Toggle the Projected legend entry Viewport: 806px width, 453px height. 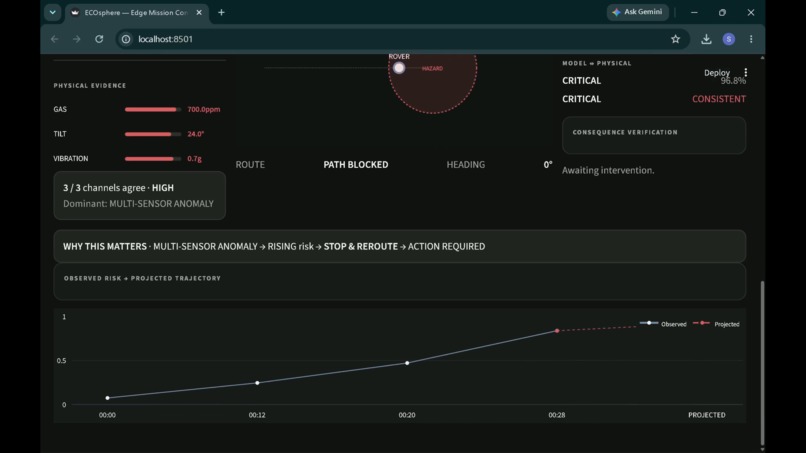(716, 324)
